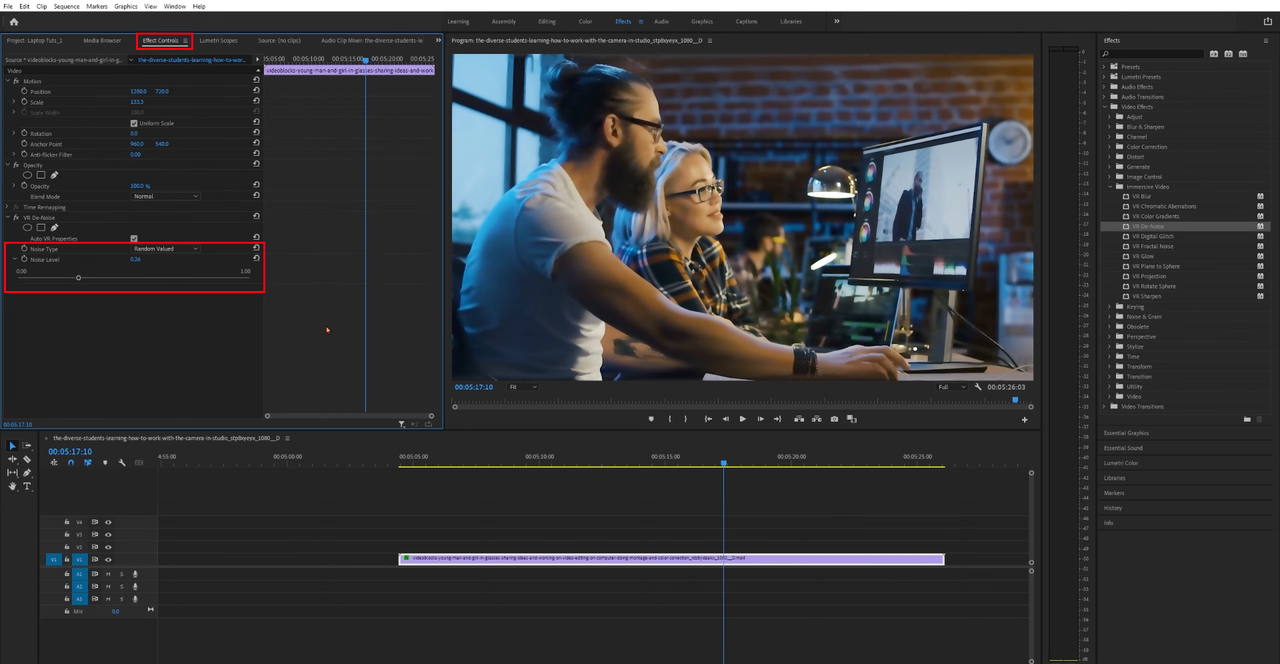Open timeline display settings wrench
1280x664 pixels.
(122, 462)
